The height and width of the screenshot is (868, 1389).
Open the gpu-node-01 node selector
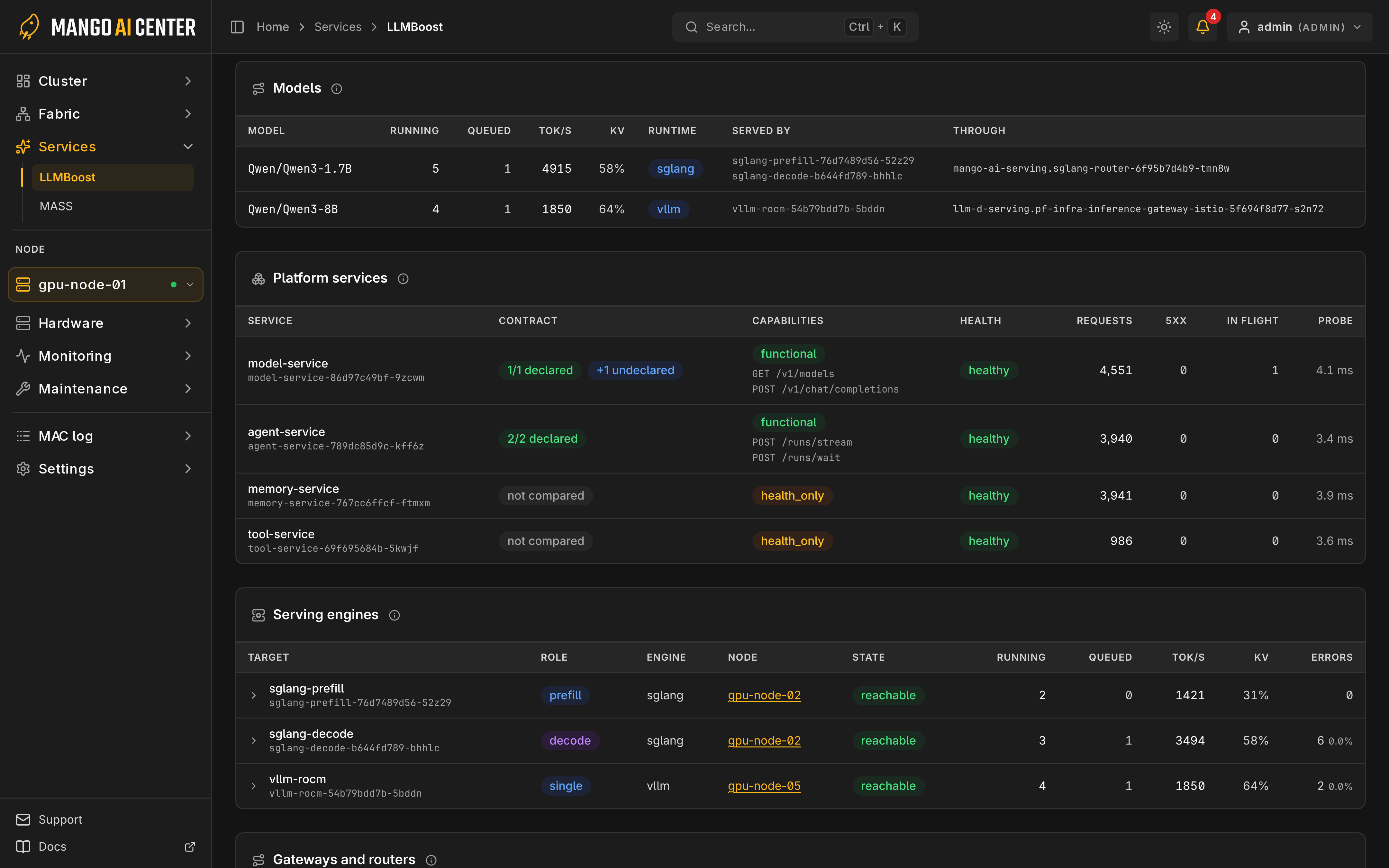point(105,284)
